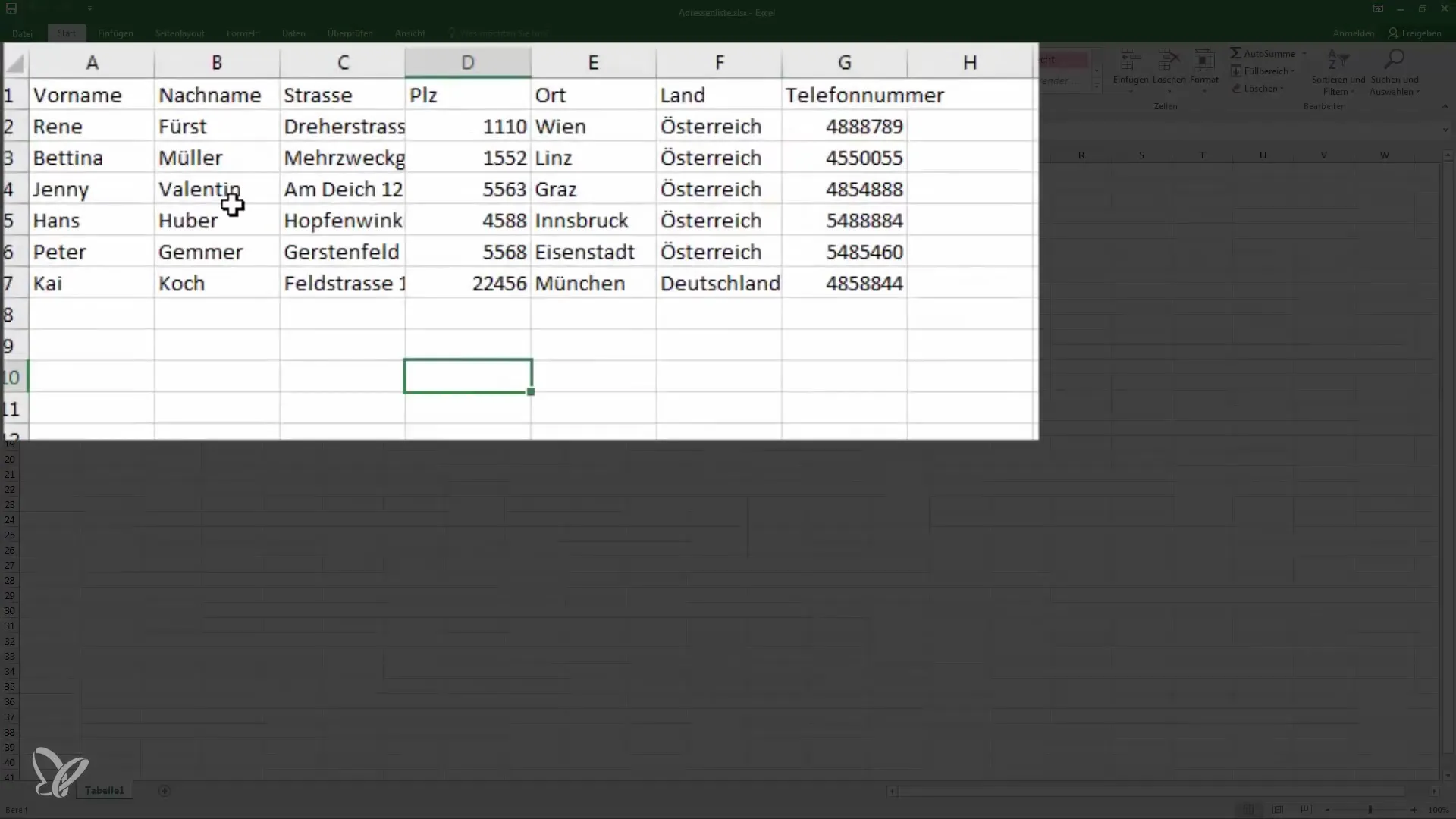Screen dimensions: 1456x819
Task: Click the select-all corner triangle
Action: [x=15, y=64]
